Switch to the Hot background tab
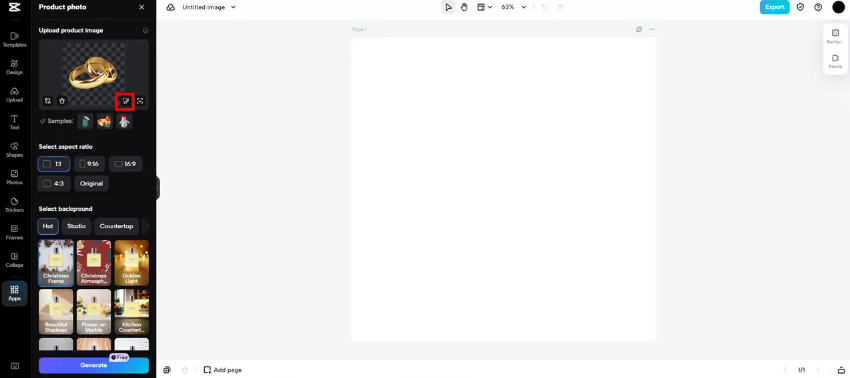The width and height of the screenshot is (850, 378). pos(48,226)
